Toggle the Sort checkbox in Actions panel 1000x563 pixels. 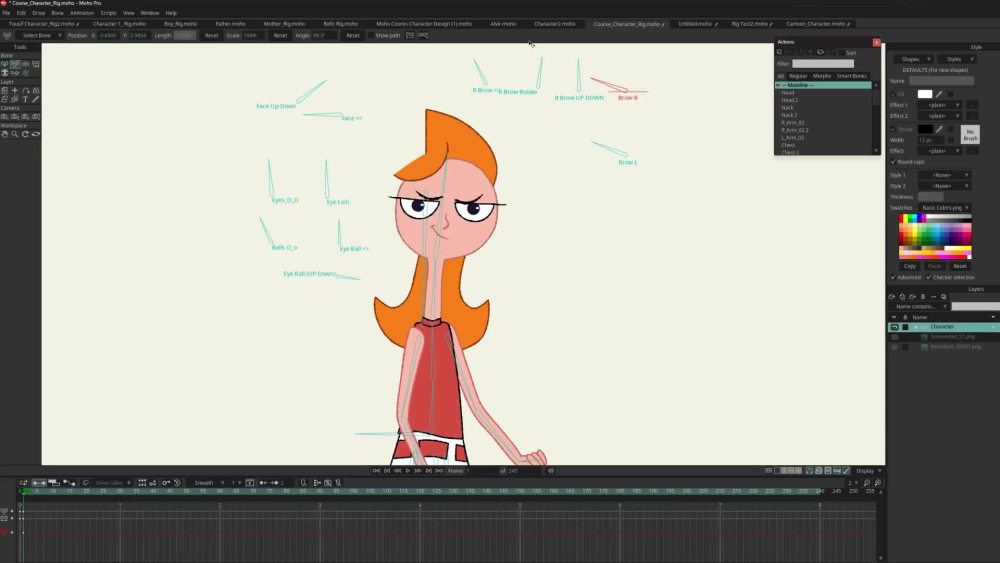click(x=842, y=52)
